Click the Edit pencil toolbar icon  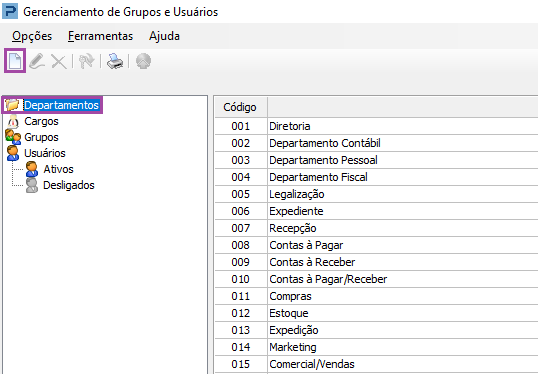point(37,61)
